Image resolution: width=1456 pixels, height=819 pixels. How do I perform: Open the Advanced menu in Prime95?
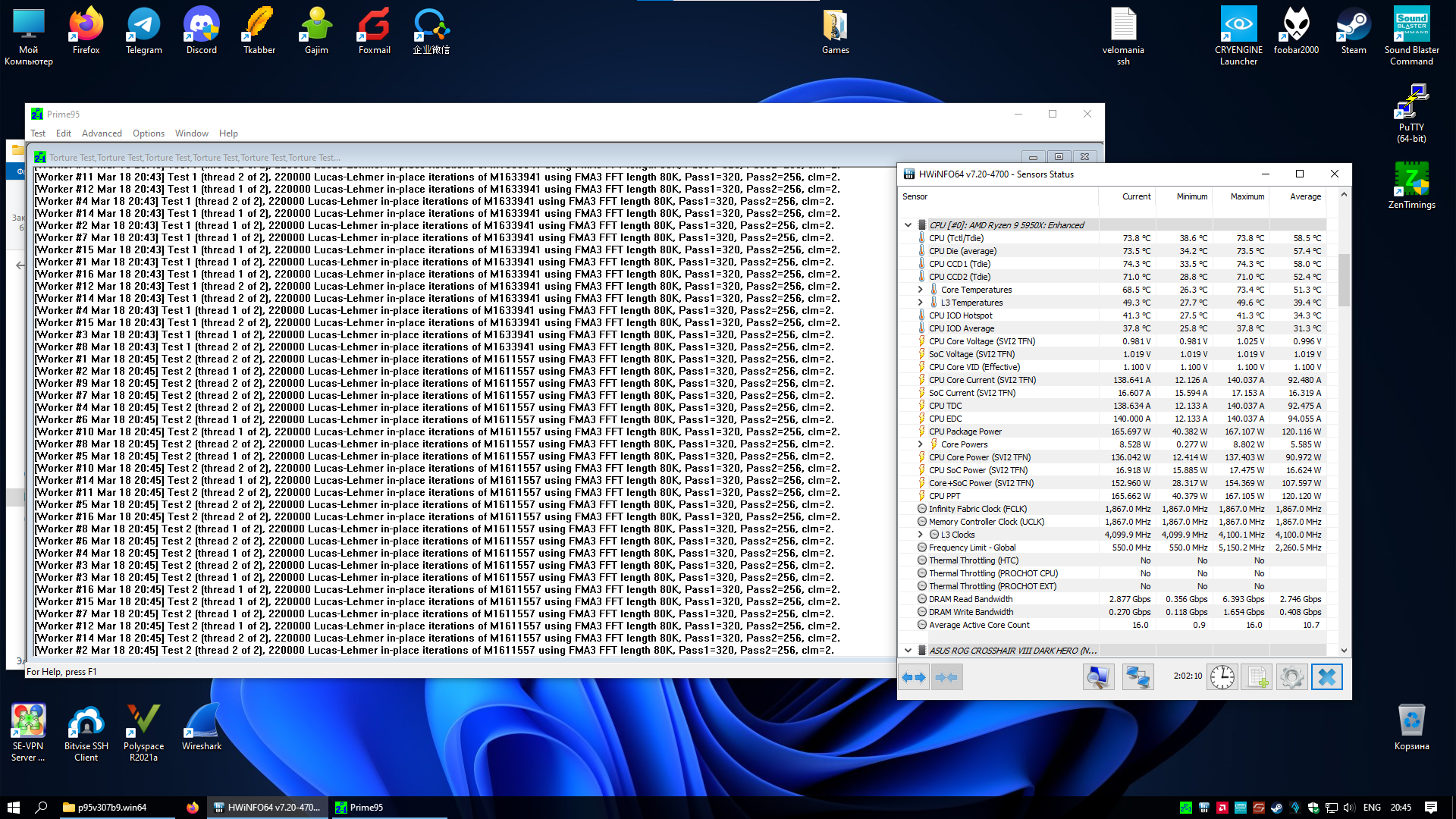pyautogui.click(x=102, y=133)
